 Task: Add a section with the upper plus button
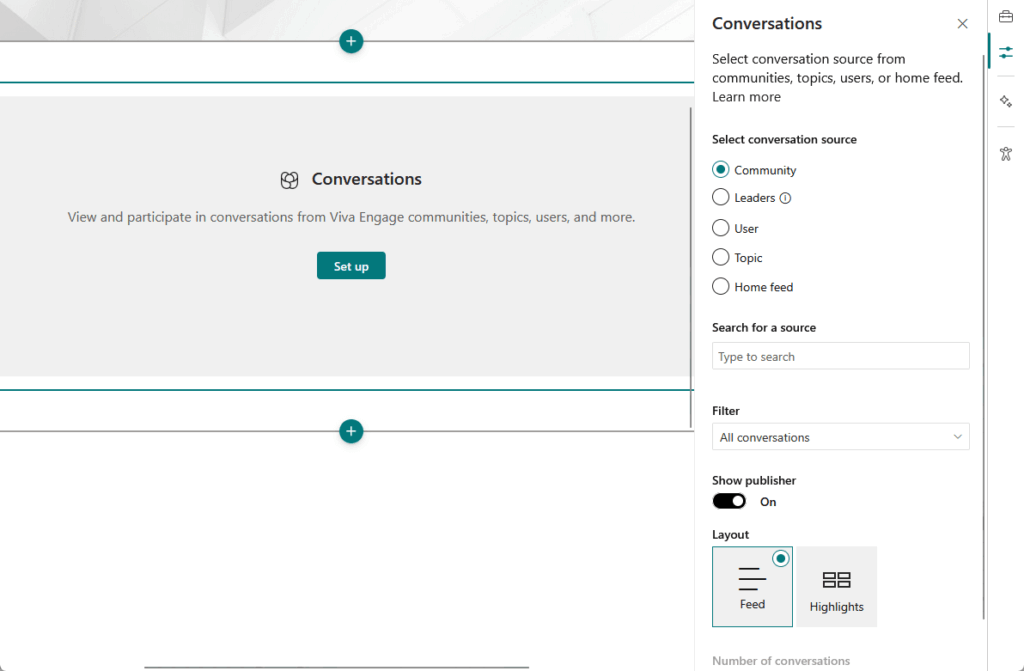click(351, 41)
